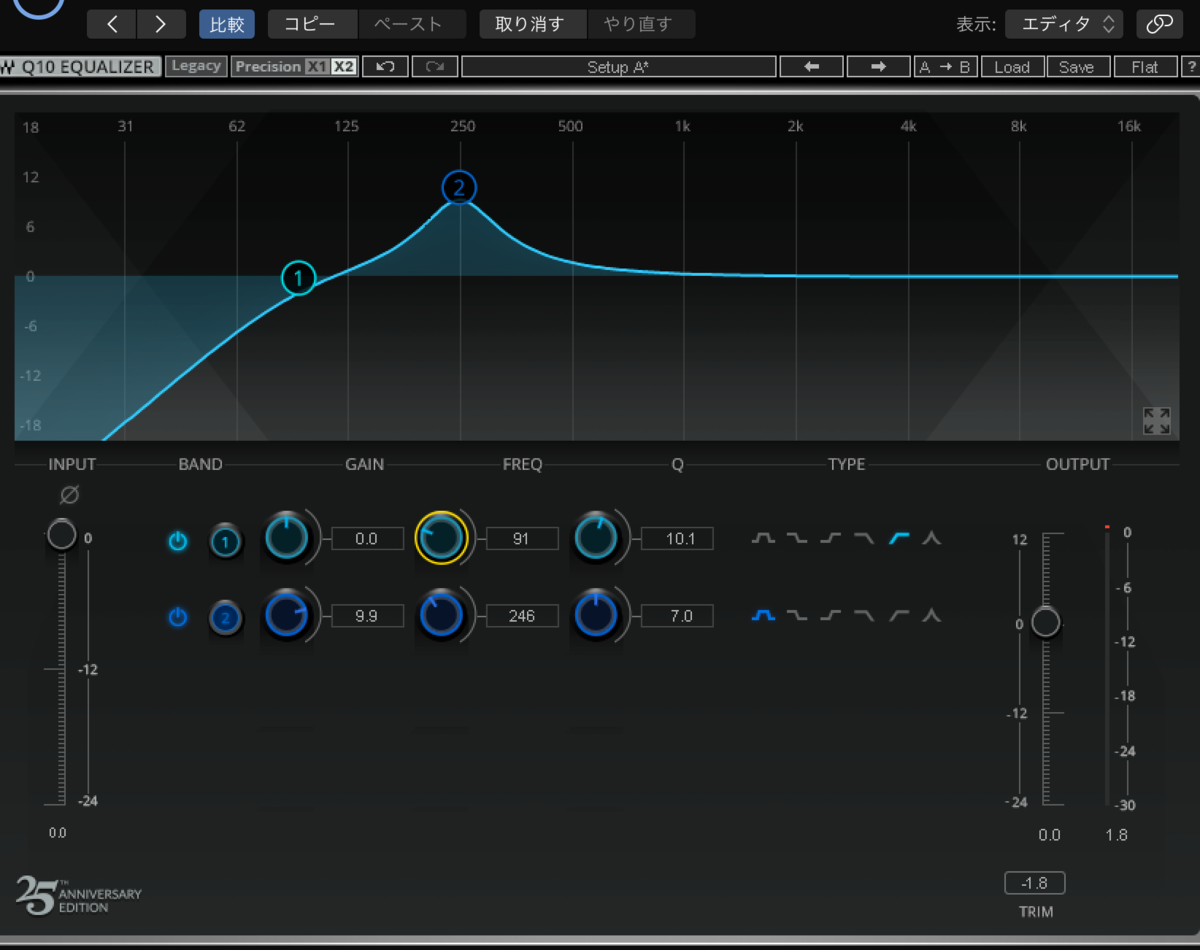Copy setup with A → B button
Viewport: 1200px width, 950px height.
tap(945, 67)
